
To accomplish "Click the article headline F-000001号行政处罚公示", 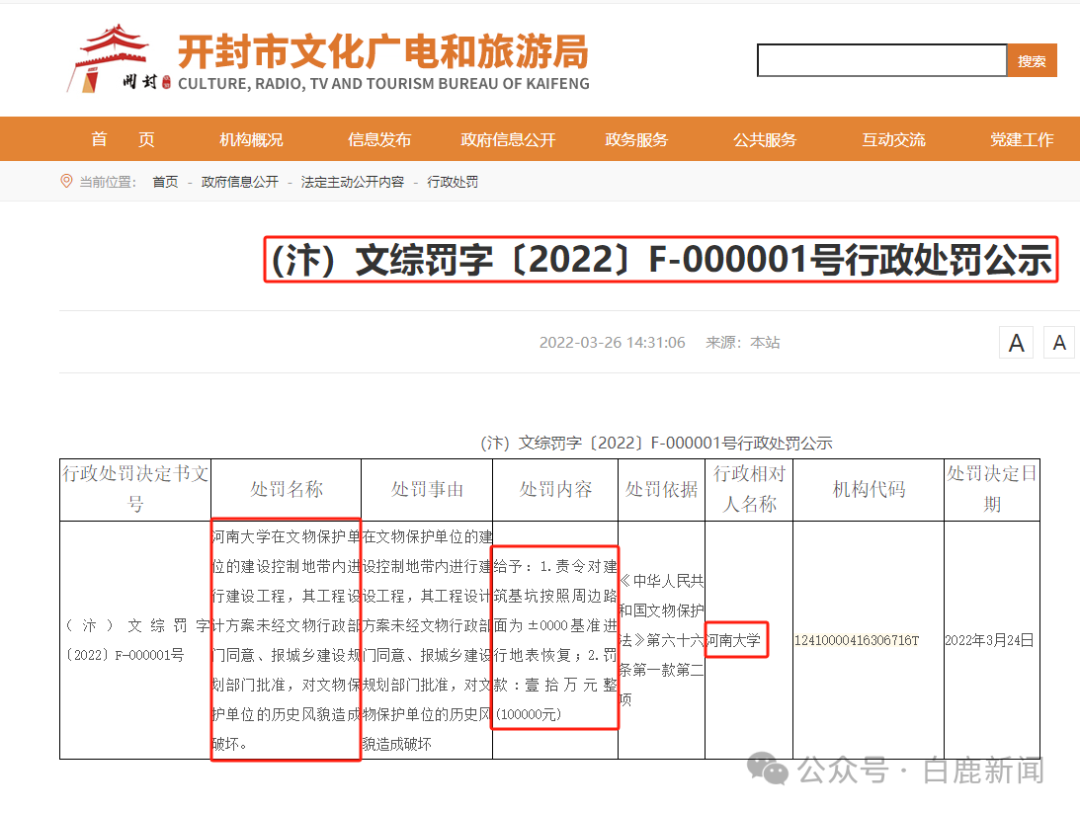I will (661, 260).
